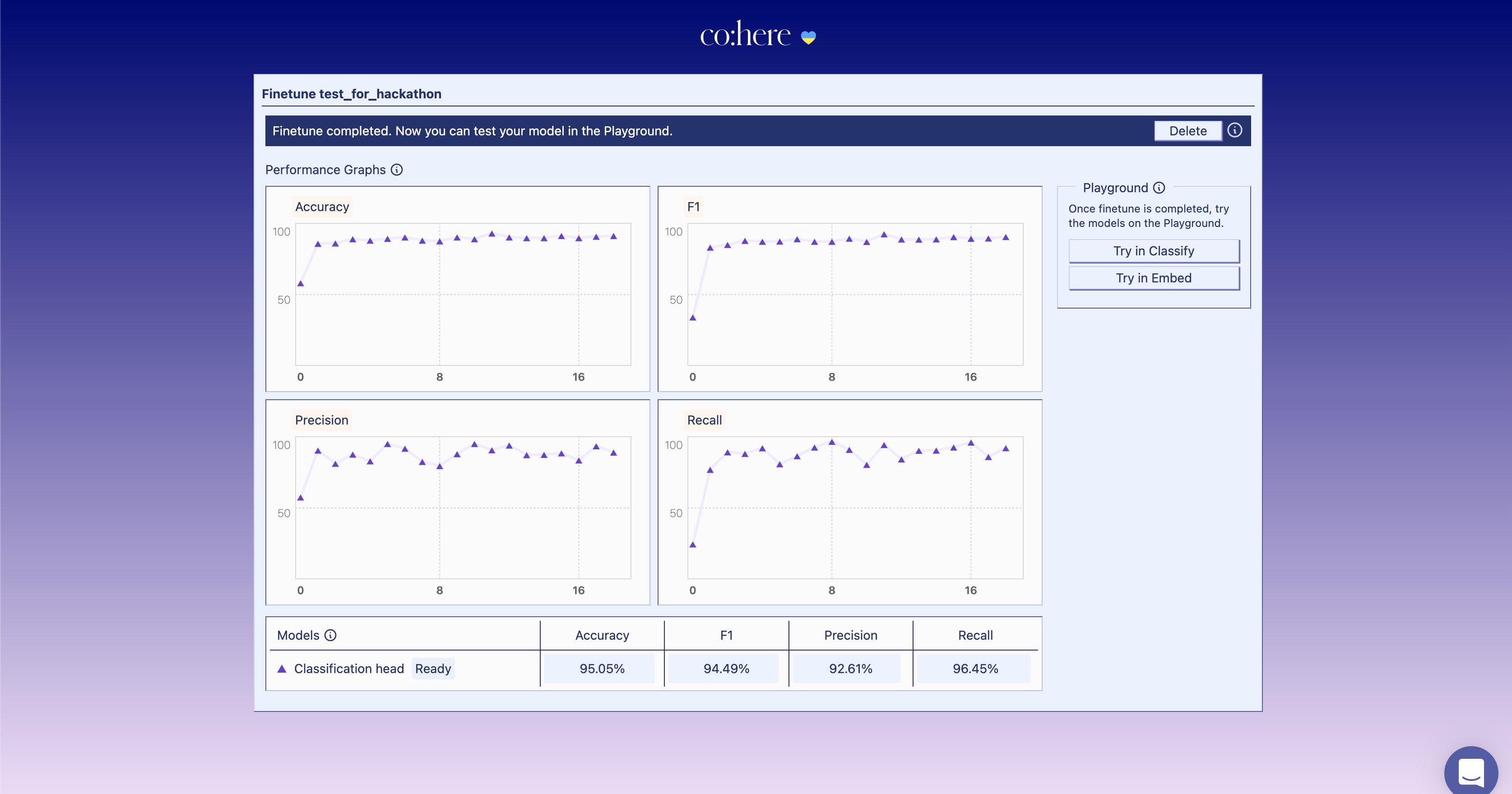The height and width of the screenshot is (794, 1512).
Task: Open Try in Classify button
Action: click(1153, 251)
